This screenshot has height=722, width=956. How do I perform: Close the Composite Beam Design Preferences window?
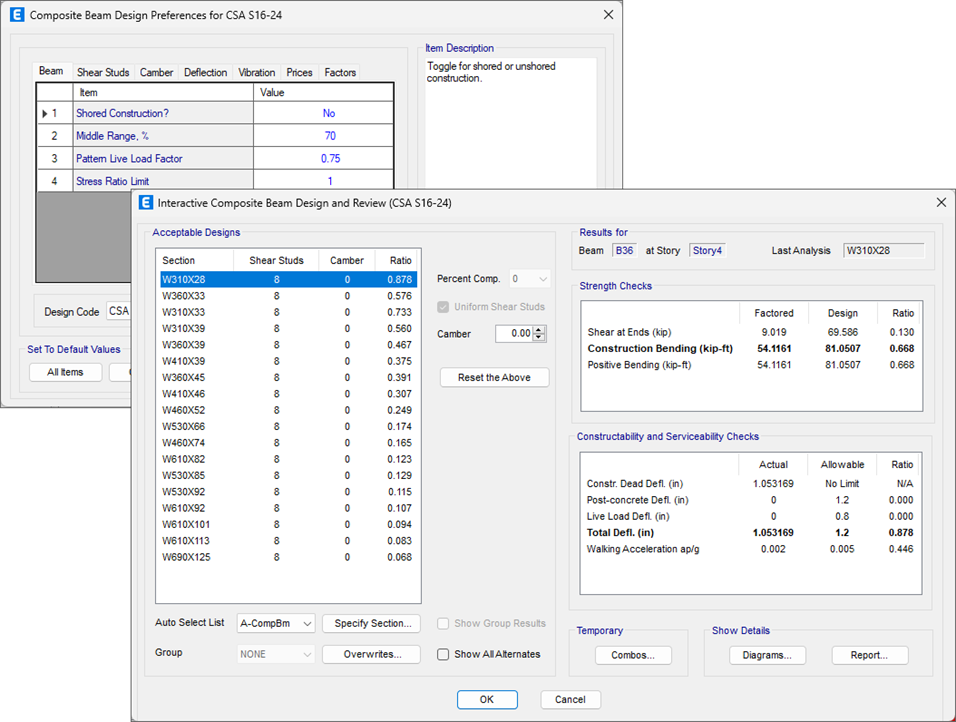click(x=608, y=15)
